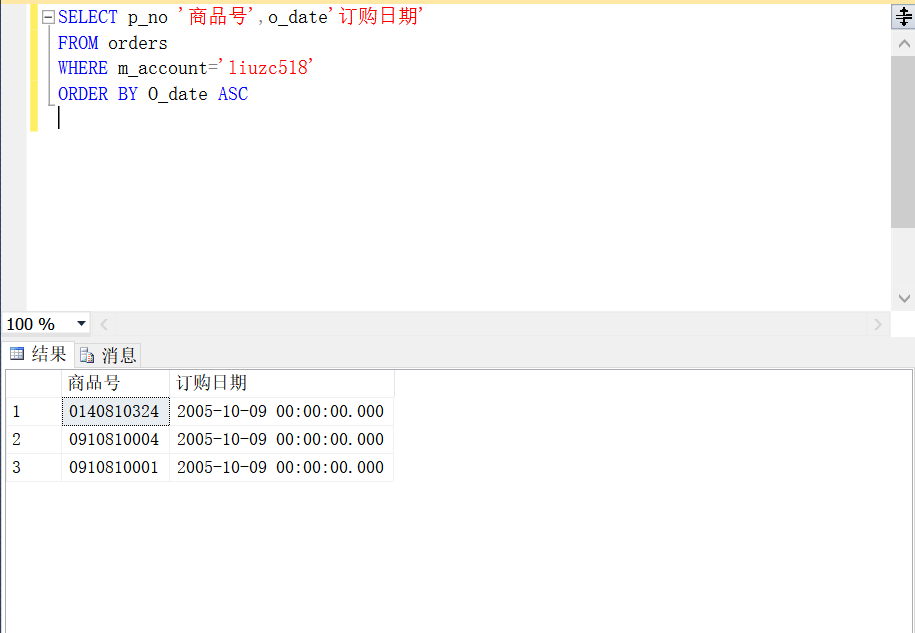Viewport: 915px width, 633px height.
Task: Select the date cell in row 2
Action: point(282,439)
